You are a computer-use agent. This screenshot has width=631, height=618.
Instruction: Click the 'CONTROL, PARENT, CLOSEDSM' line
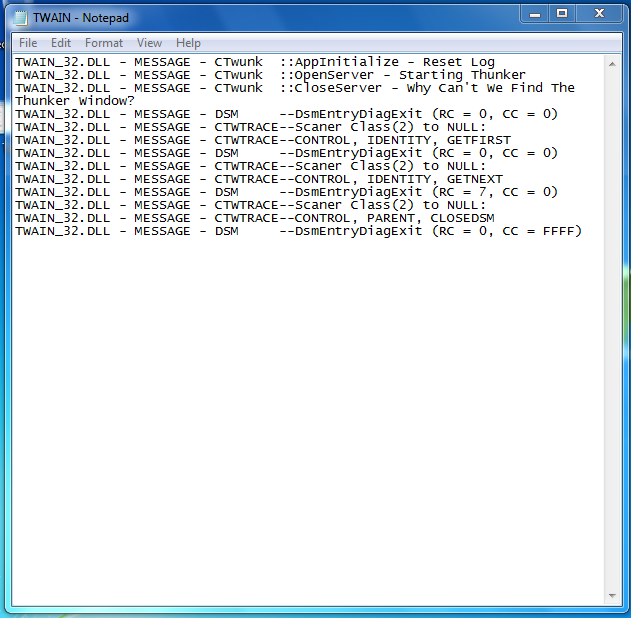click(255, 218)
